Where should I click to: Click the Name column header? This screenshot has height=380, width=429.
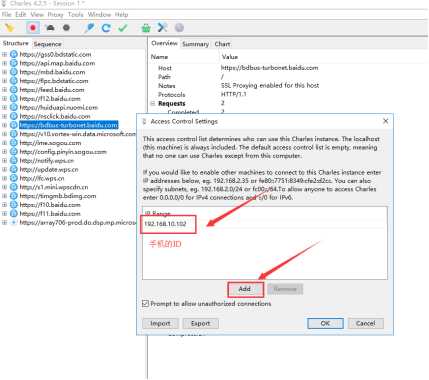click(x=159, y=57)
